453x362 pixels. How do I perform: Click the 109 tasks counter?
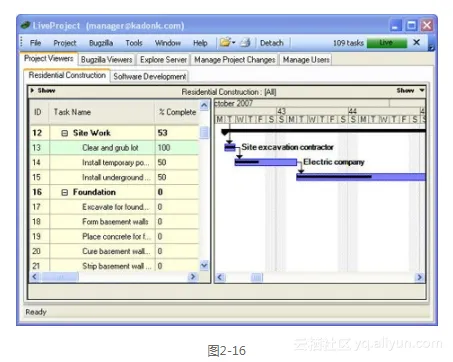pos(348,43)
